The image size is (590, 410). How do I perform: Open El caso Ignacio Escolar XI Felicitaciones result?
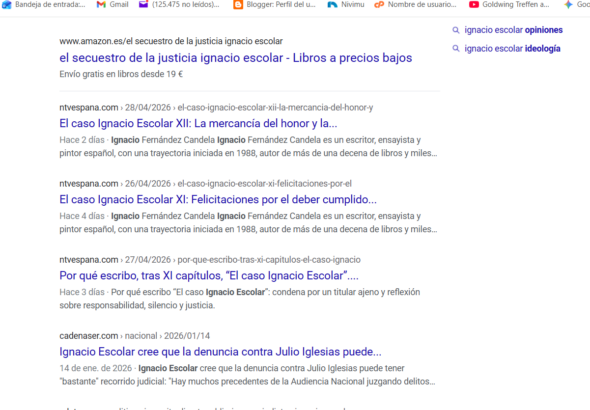(218, 199)
